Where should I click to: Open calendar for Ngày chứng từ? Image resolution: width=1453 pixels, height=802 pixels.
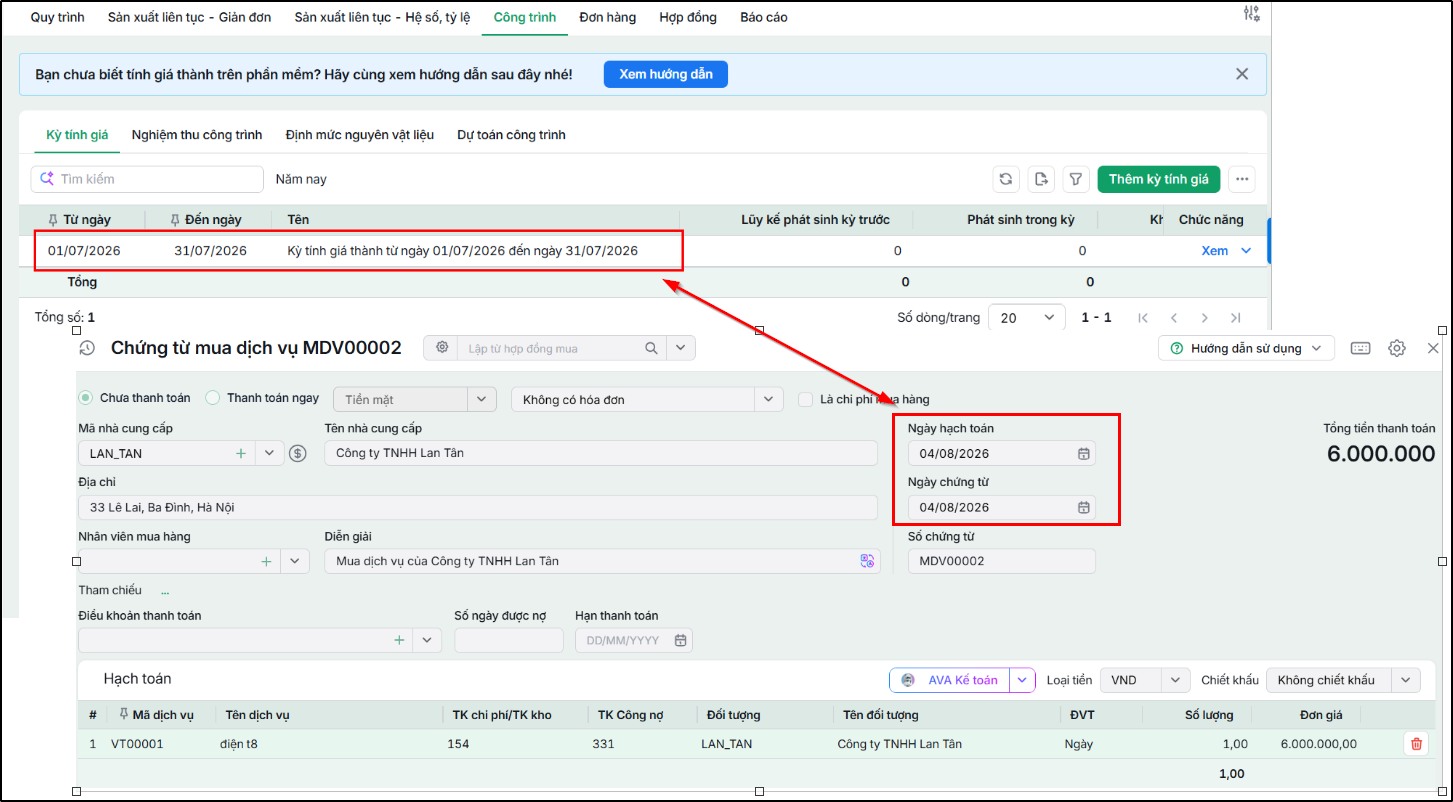pyautogui.click(x=1083, y=507)
